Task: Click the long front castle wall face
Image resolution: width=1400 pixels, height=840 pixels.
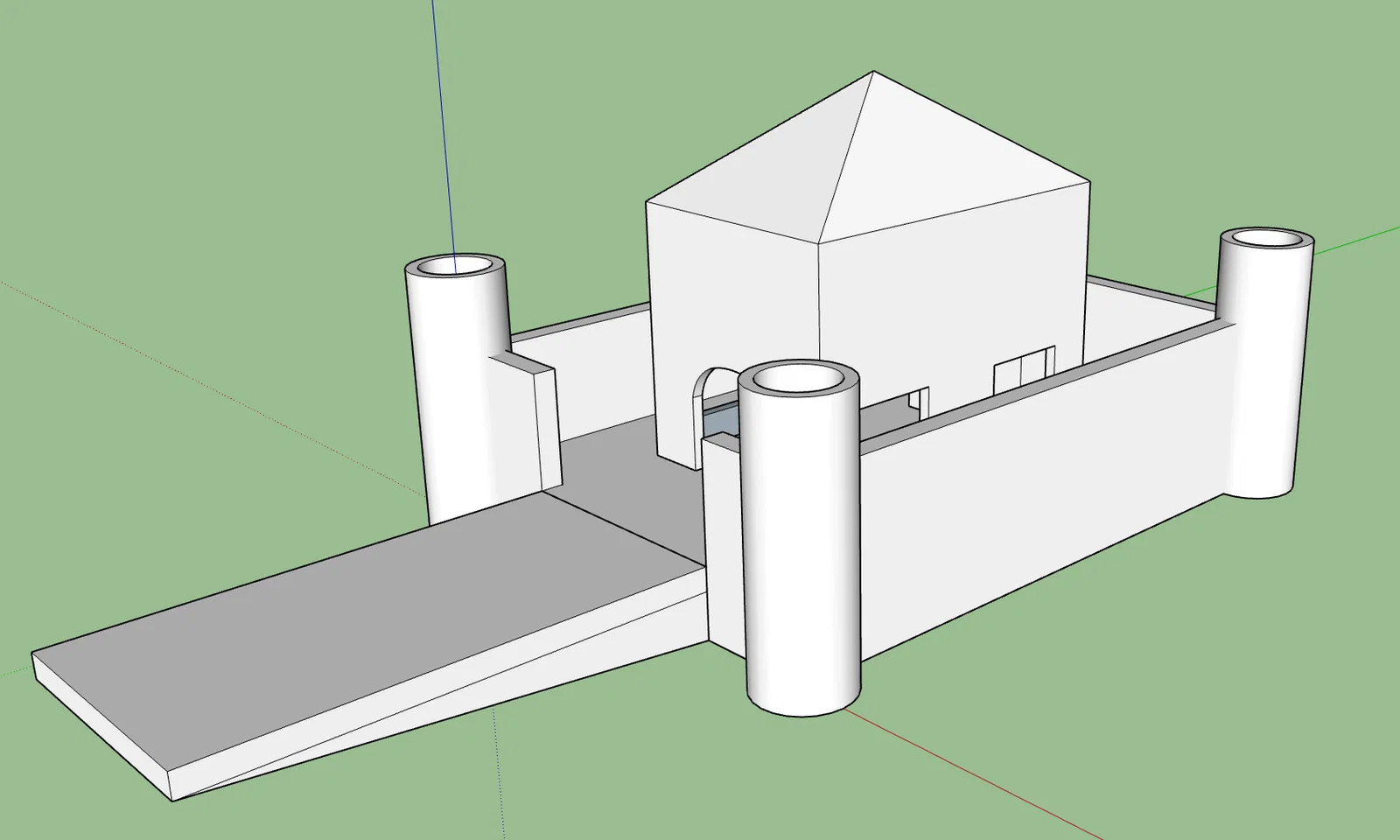Action: (x=1041, y=490)
